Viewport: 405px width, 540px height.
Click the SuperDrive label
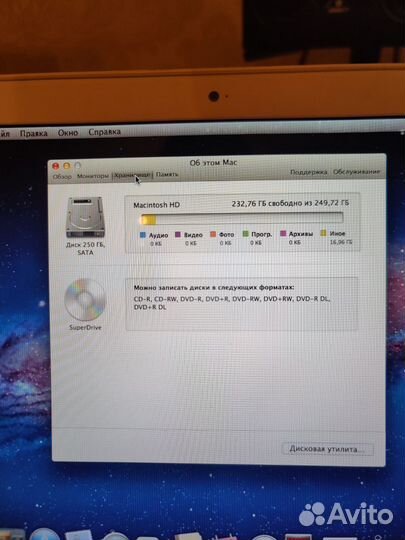click(x=85, y=328)
